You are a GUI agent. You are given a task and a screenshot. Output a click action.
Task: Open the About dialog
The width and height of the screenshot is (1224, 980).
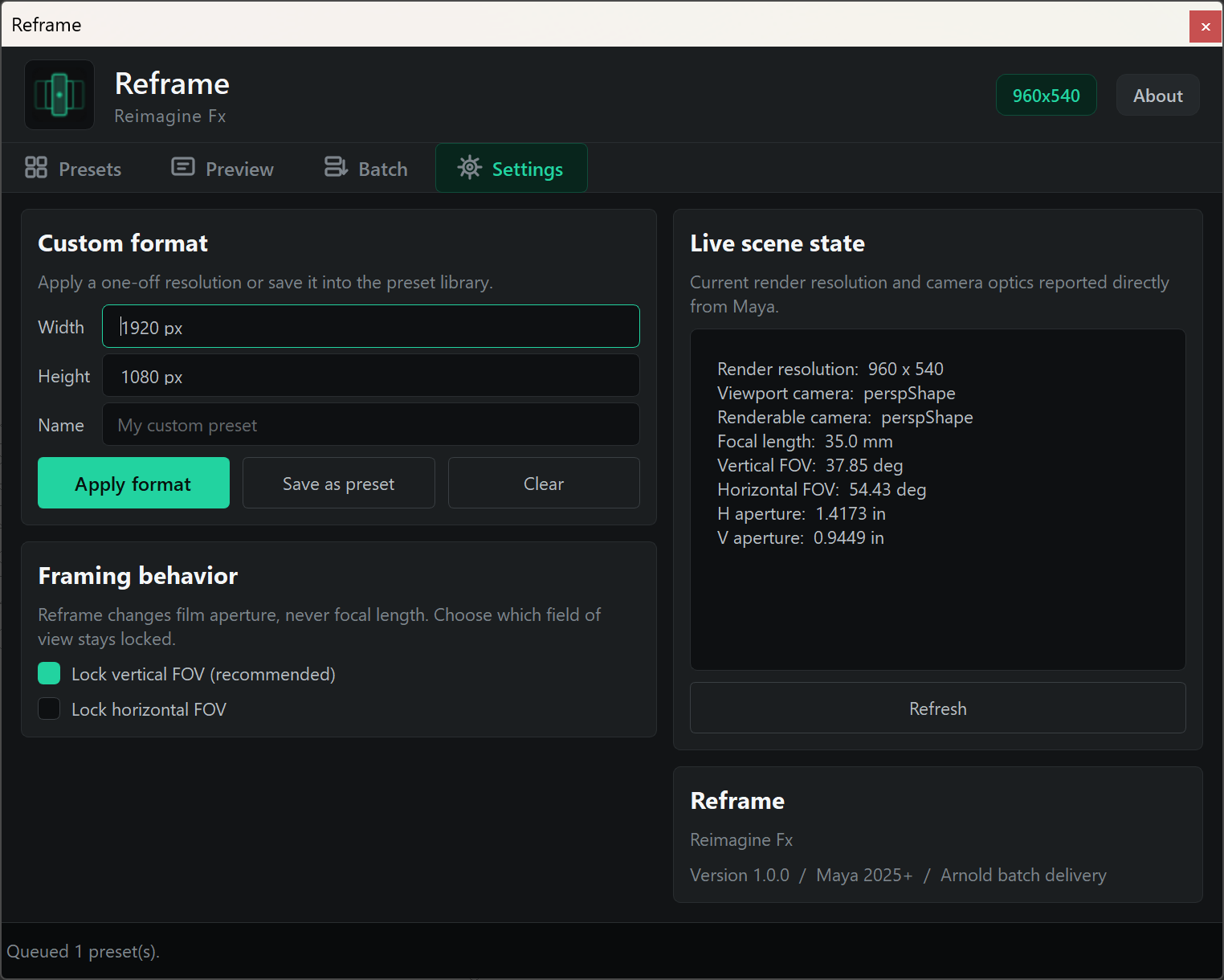(x=1158, y=96)
